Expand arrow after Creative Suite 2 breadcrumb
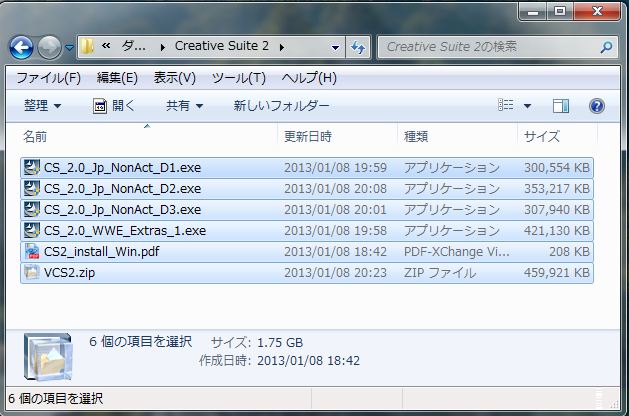This screenshot has width=629, height=416. click(x=282, y=47)
